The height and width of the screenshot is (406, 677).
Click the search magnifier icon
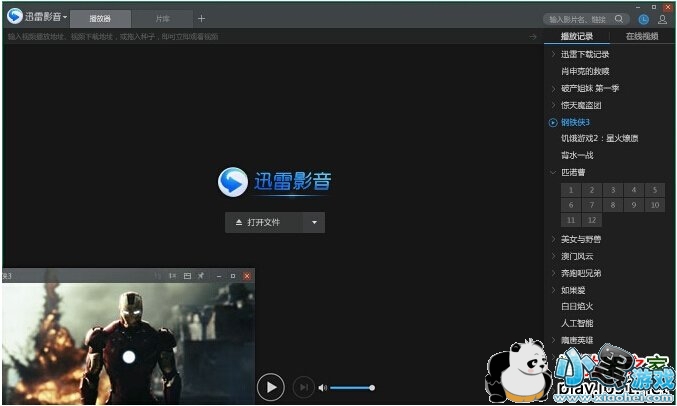click(619, 19)
